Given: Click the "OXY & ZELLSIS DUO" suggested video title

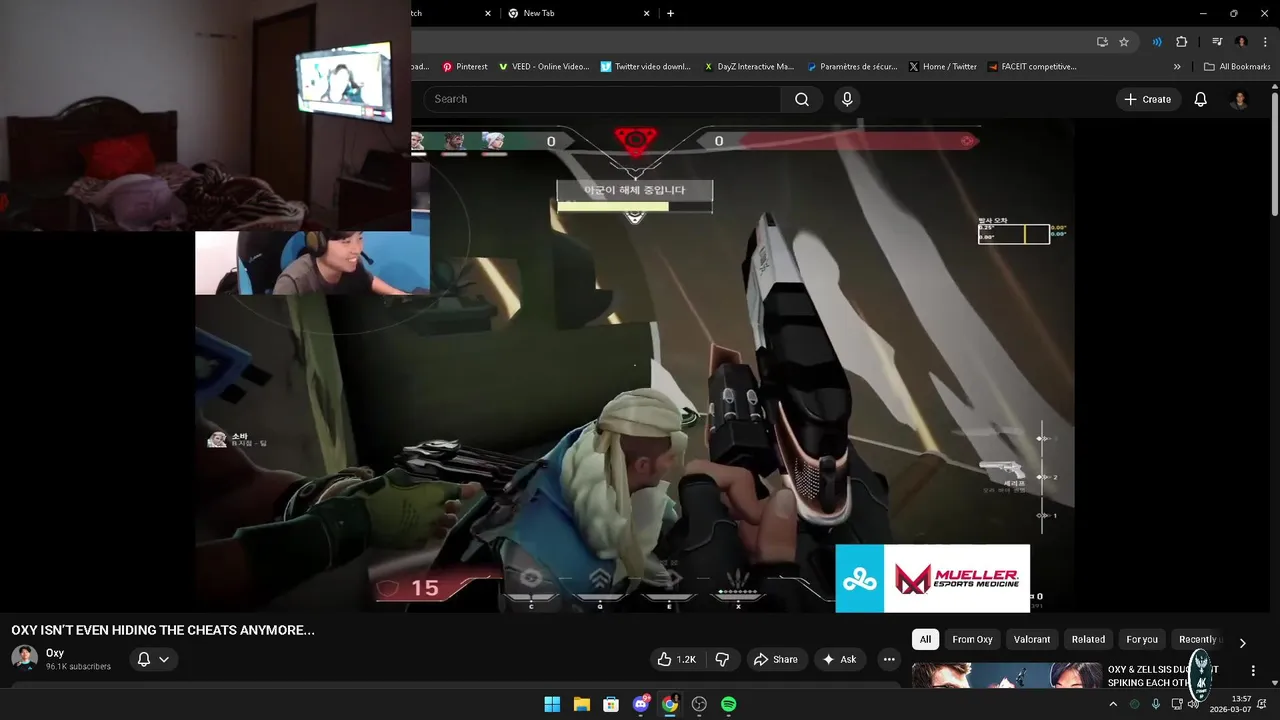Looking at the screenshot, I should click(x=1163, y=676).
